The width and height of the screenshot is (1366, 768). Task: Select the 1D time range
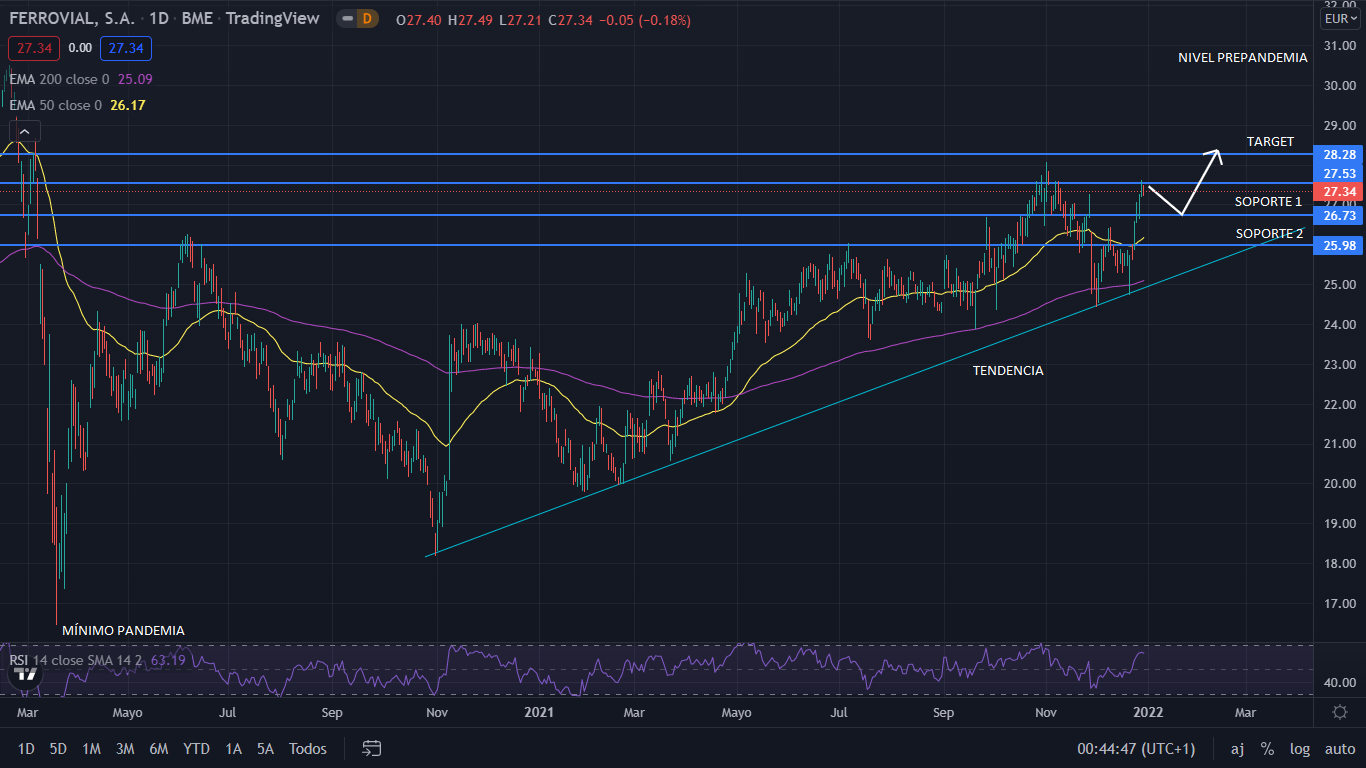(26, 749)
